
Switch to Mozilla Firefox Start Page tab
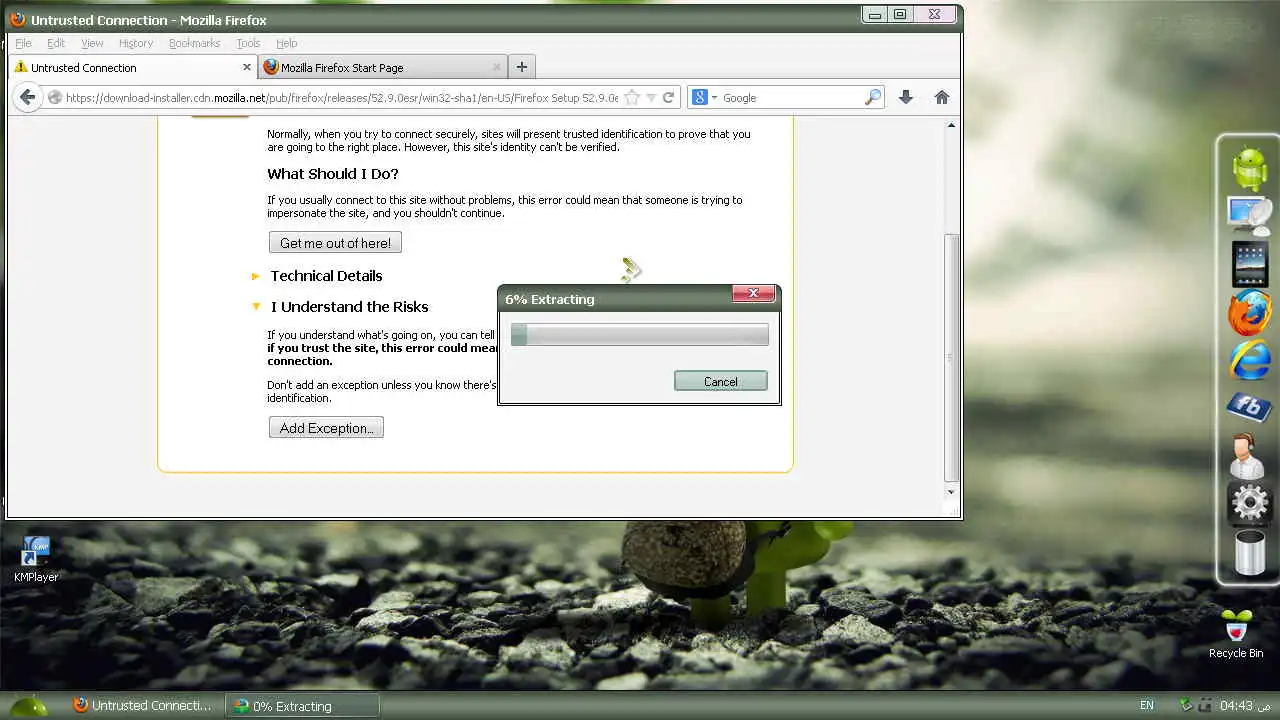pyautogui.click(x=382, y=67)
